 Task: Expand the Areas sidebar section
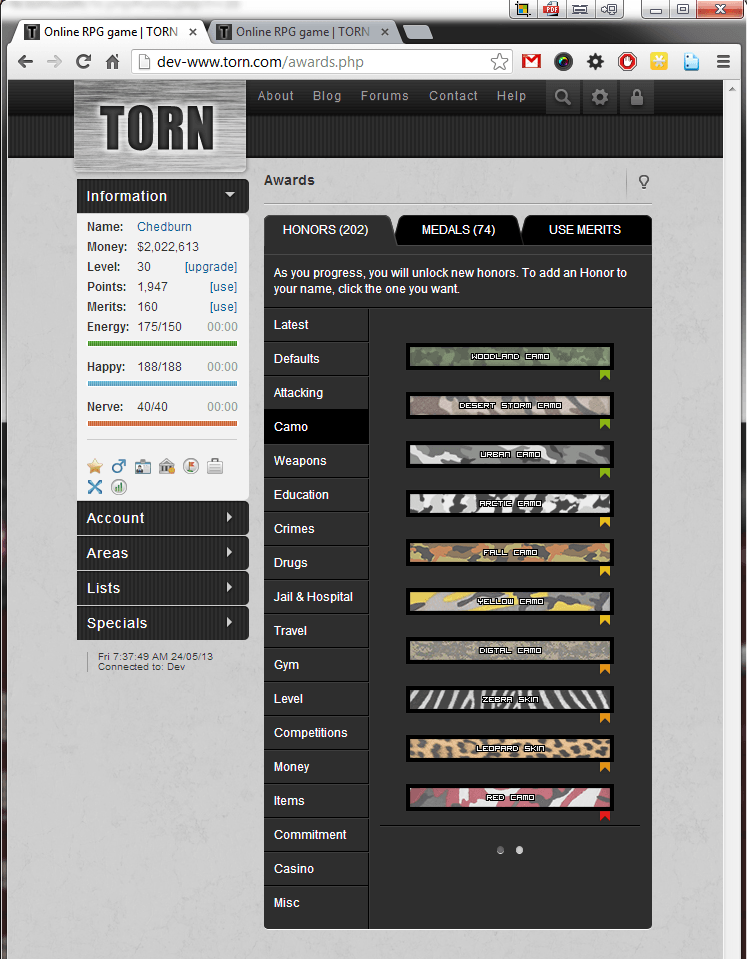click(163, 553)
